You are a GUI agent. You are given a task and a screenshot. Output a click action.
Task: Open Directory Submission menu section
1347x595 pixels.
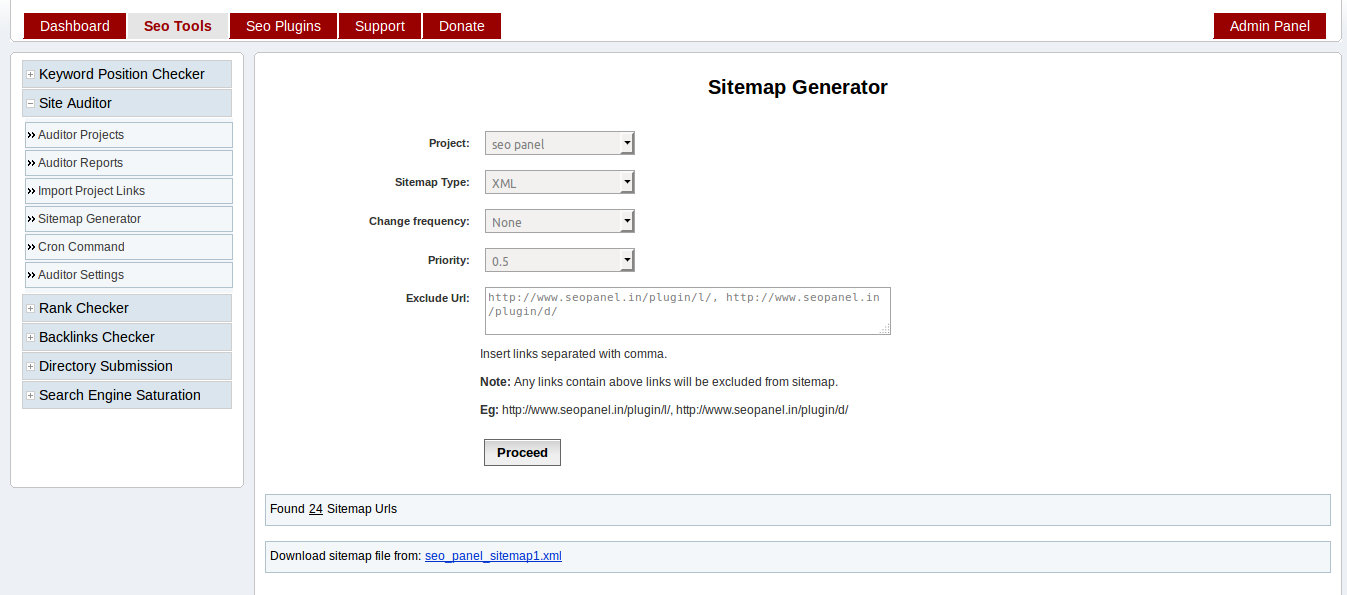(127, 366)
